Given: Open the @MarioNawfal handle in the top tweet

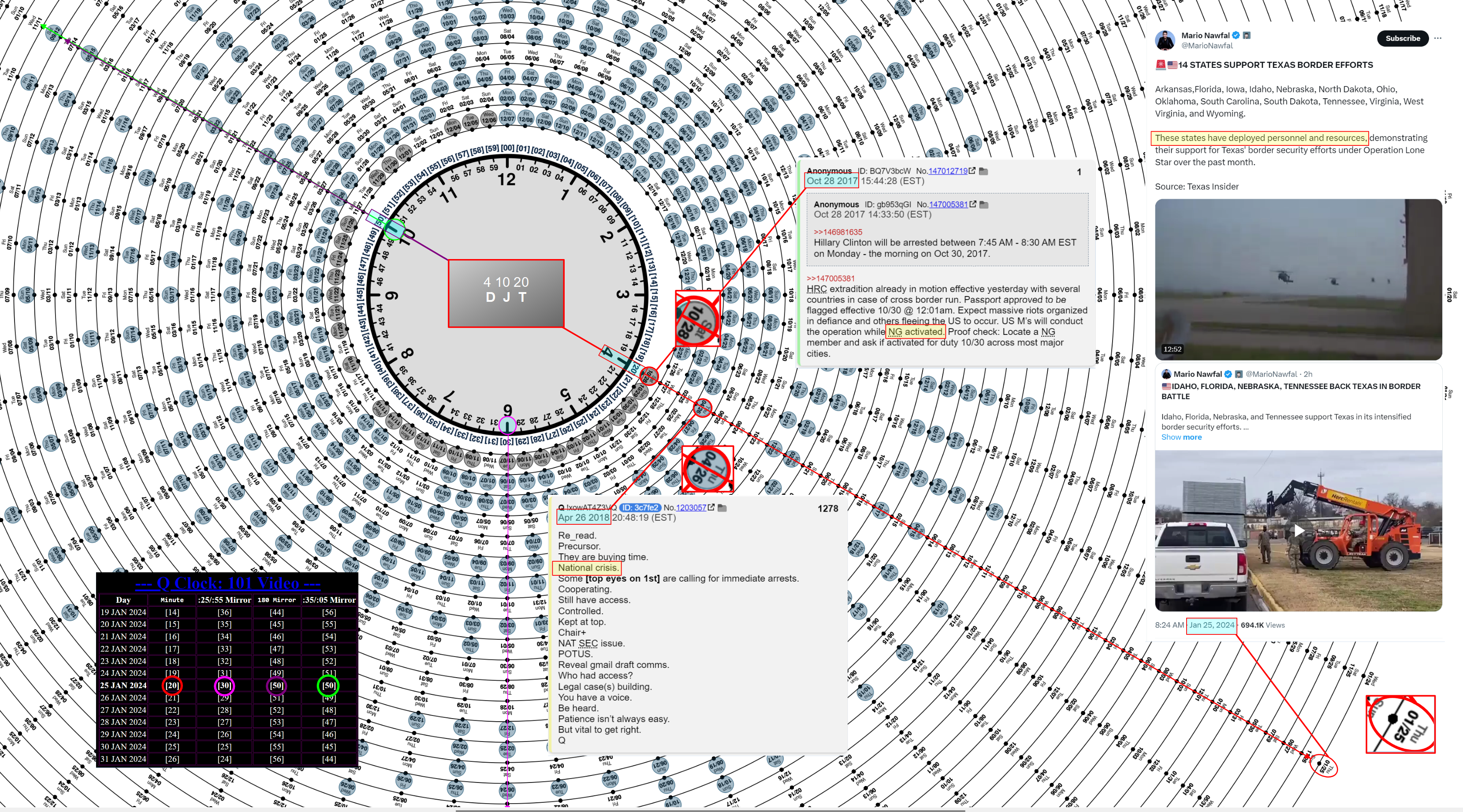Looking at the screenshot, I should click(x=1207, y=45).
